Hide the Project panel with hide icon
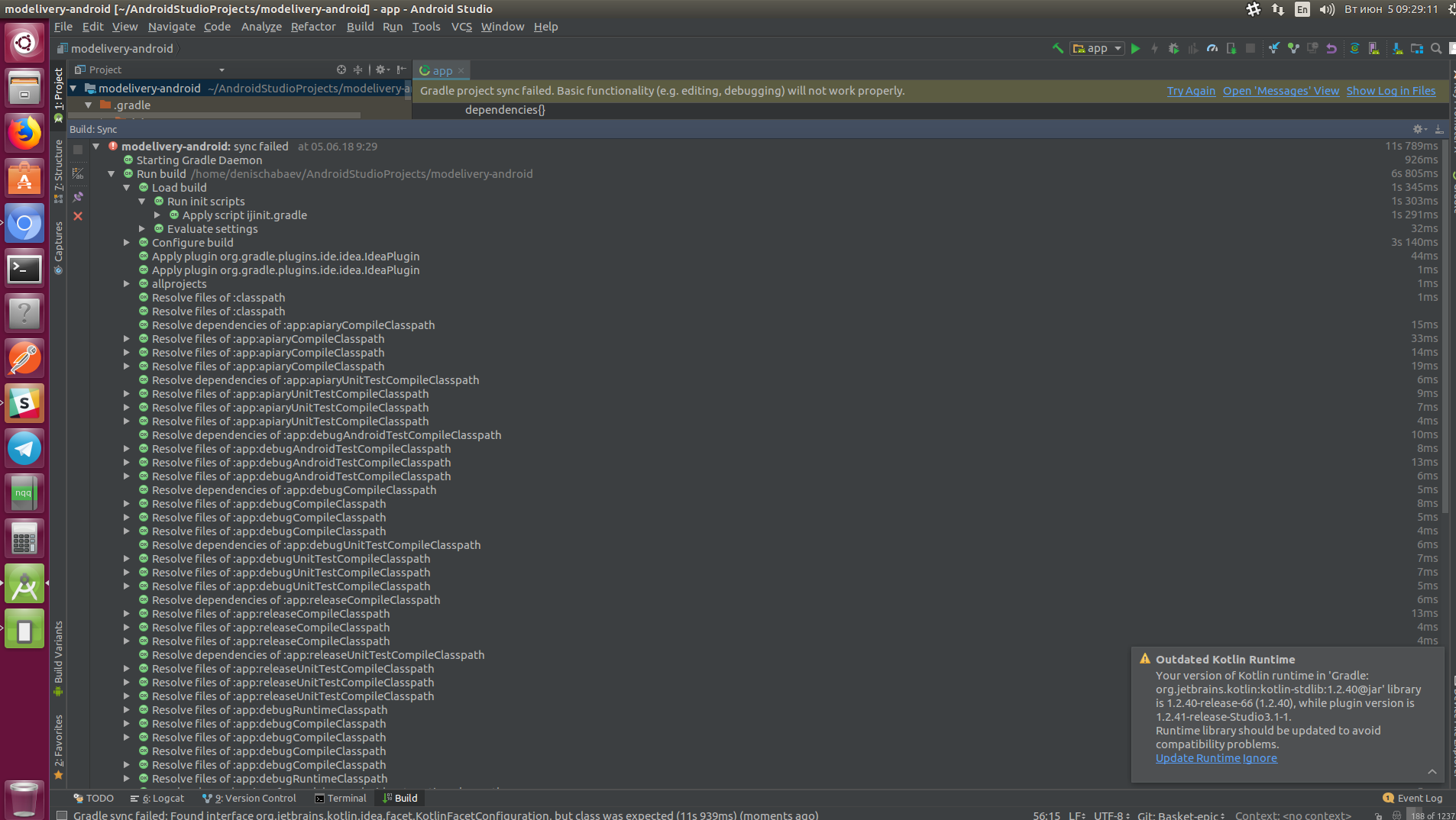This screenshot has width=1456, height=820. pyautogui.click(x=401, y=69)
